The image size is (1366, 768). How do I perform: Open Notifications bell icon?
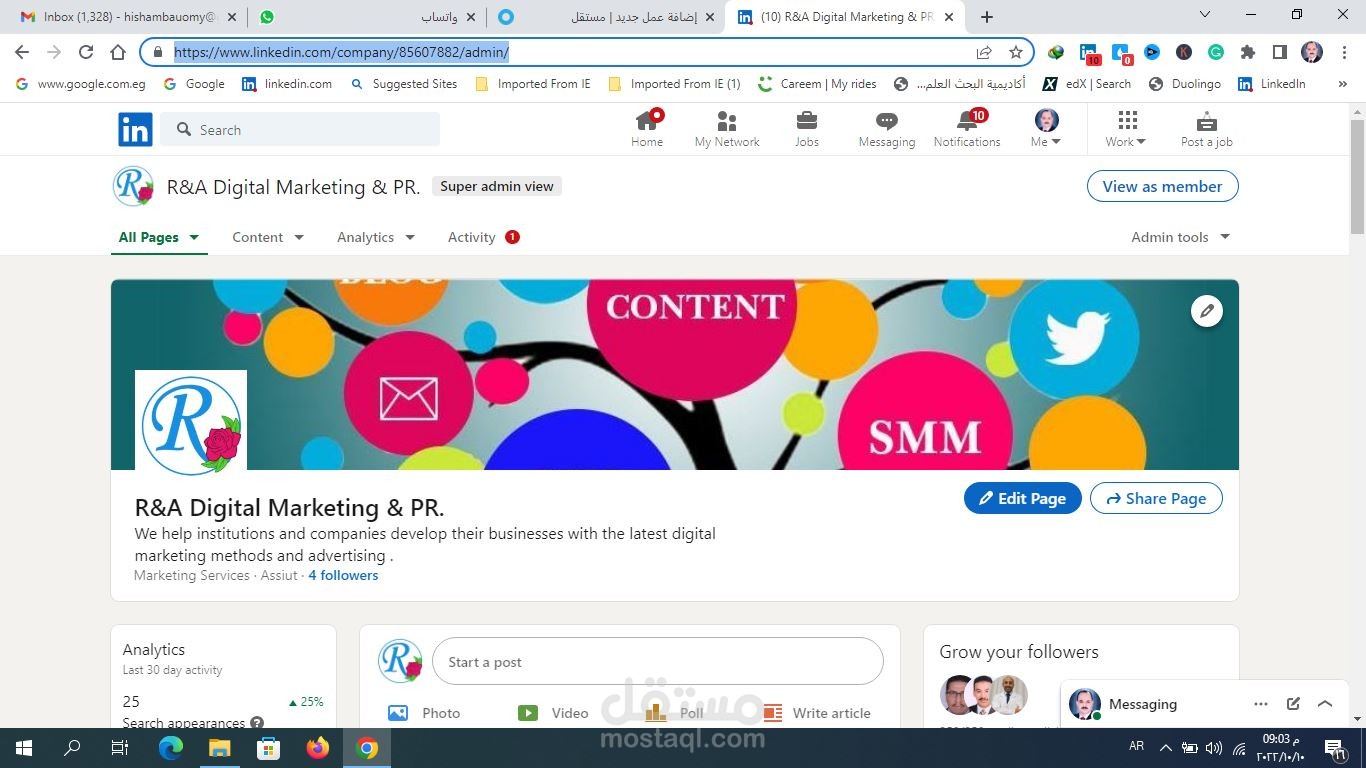coord(967,121)
